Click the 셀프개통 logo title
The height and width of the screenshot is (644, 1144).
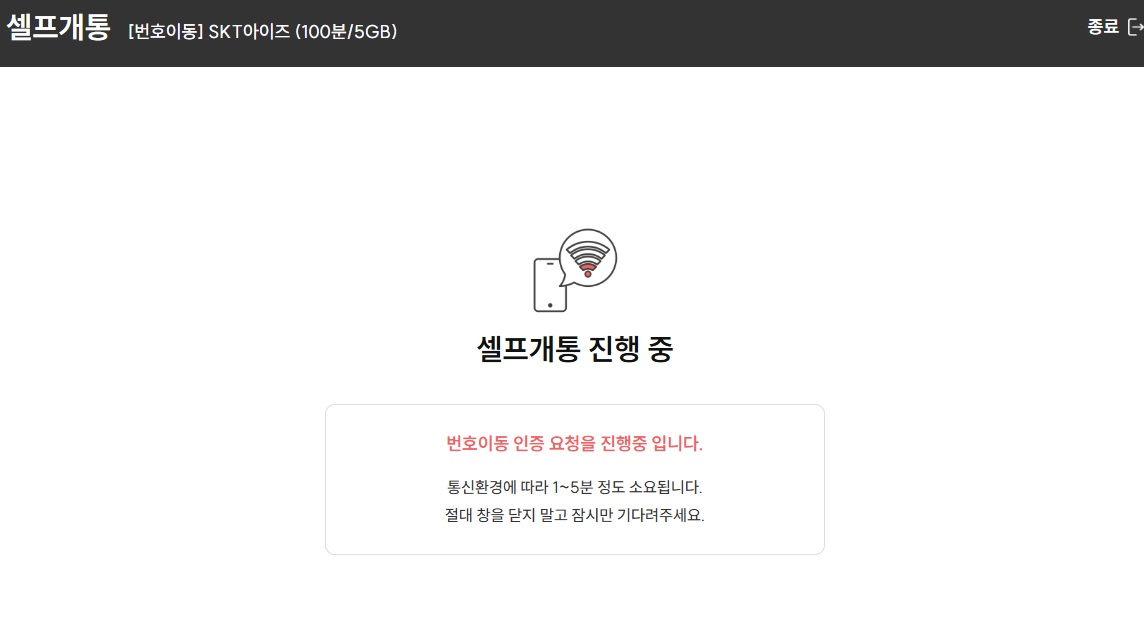tap(58, 28)
